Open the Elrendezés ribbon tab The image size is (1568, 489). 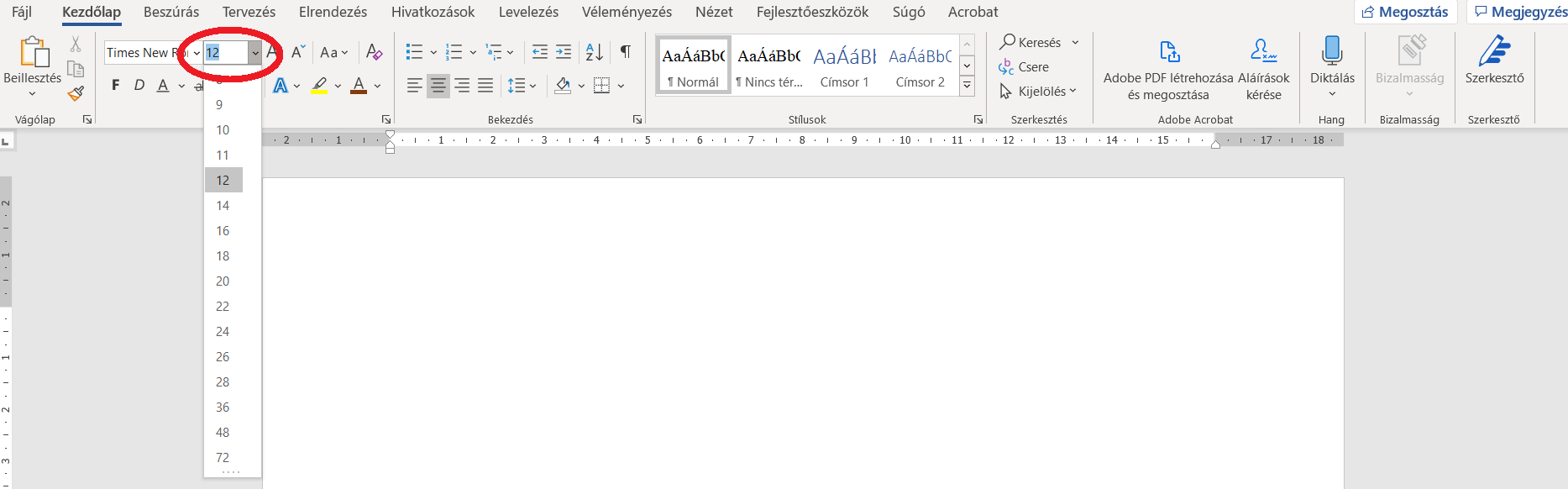[333, 12]
